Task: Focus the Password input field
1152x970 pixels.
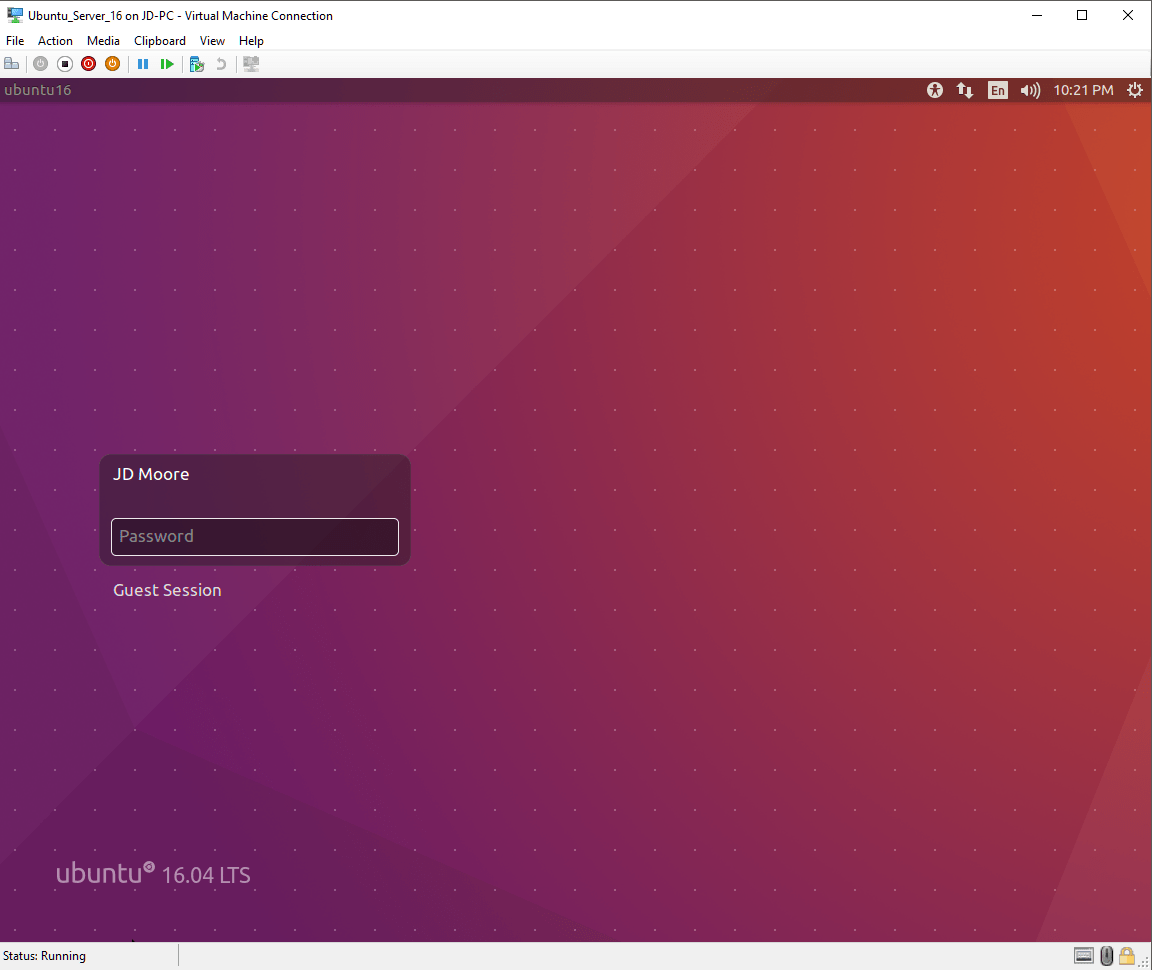Action: pos(255,536)
